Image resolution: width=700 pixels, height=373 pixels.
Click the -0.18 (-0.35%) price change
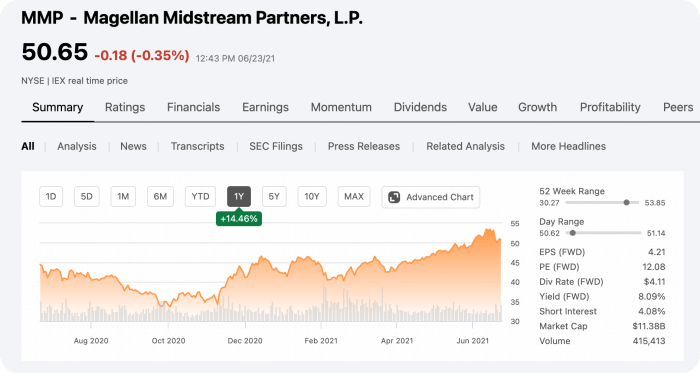(x=142, y=56)
